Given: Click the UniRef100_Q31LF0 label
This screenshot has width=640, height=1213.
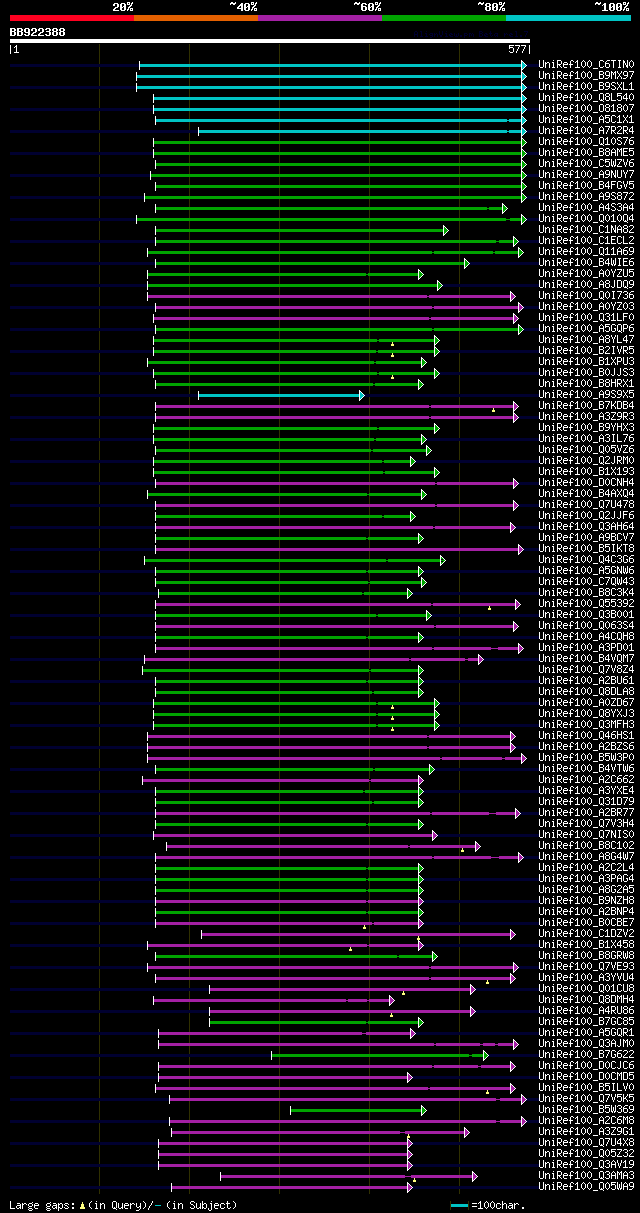Looking at the screenshot, I should (x=586, y=318).
